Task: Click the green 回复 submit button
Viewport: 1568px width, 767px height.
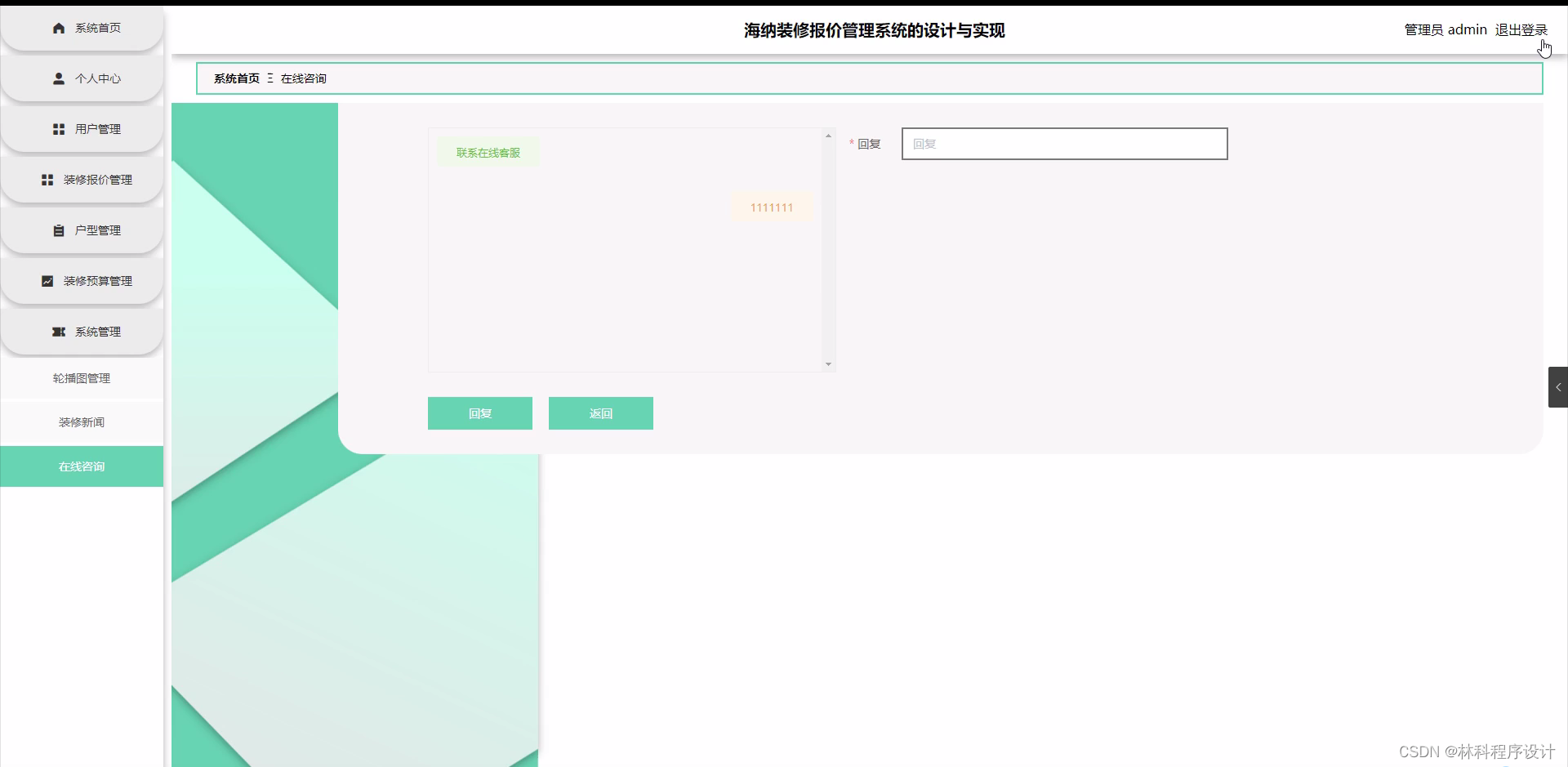Action: click(480, 413)
